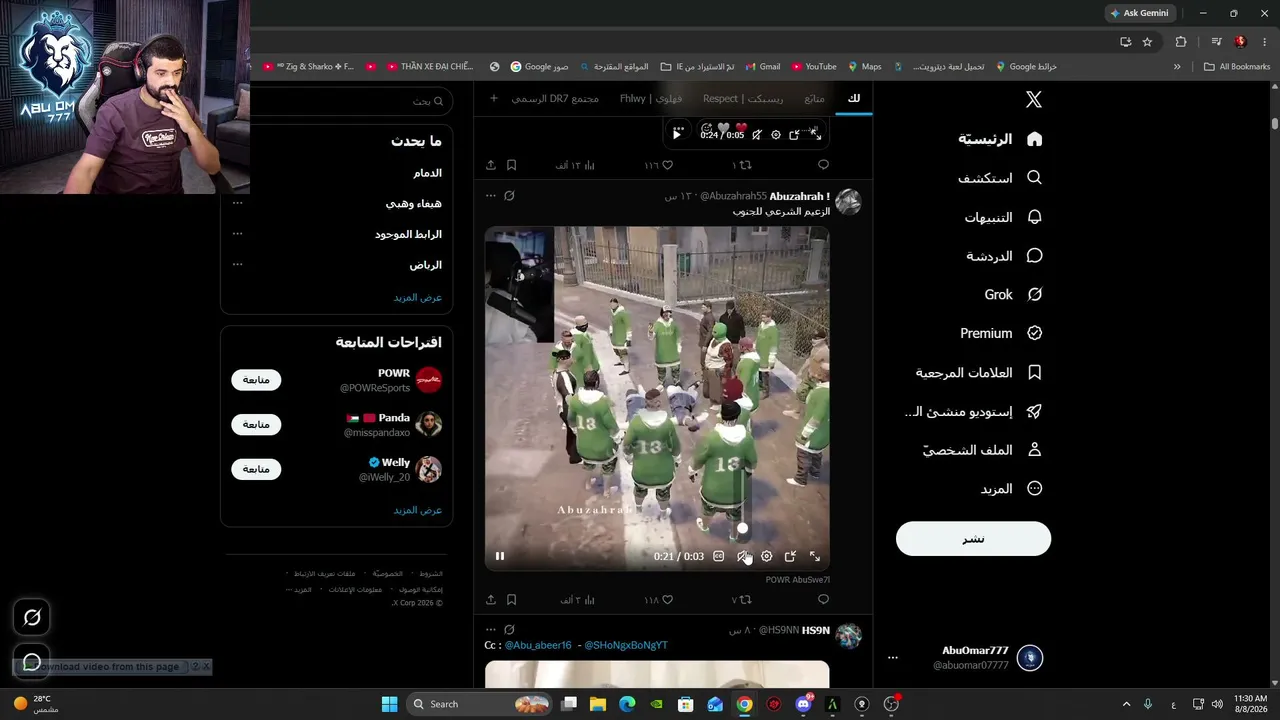1280x720 pixels.
Task: Open YouTube bookmark in bookmarks bar
Action: point(814,67)
